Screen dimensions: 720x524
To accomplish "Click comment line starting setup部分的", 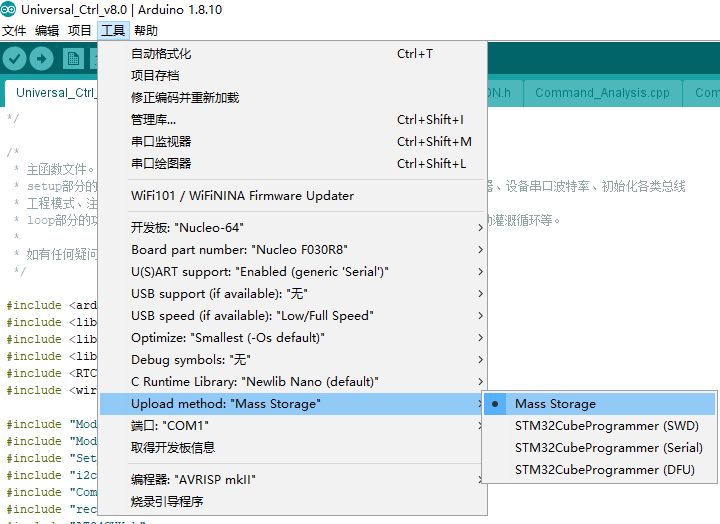I will point(56,186).
